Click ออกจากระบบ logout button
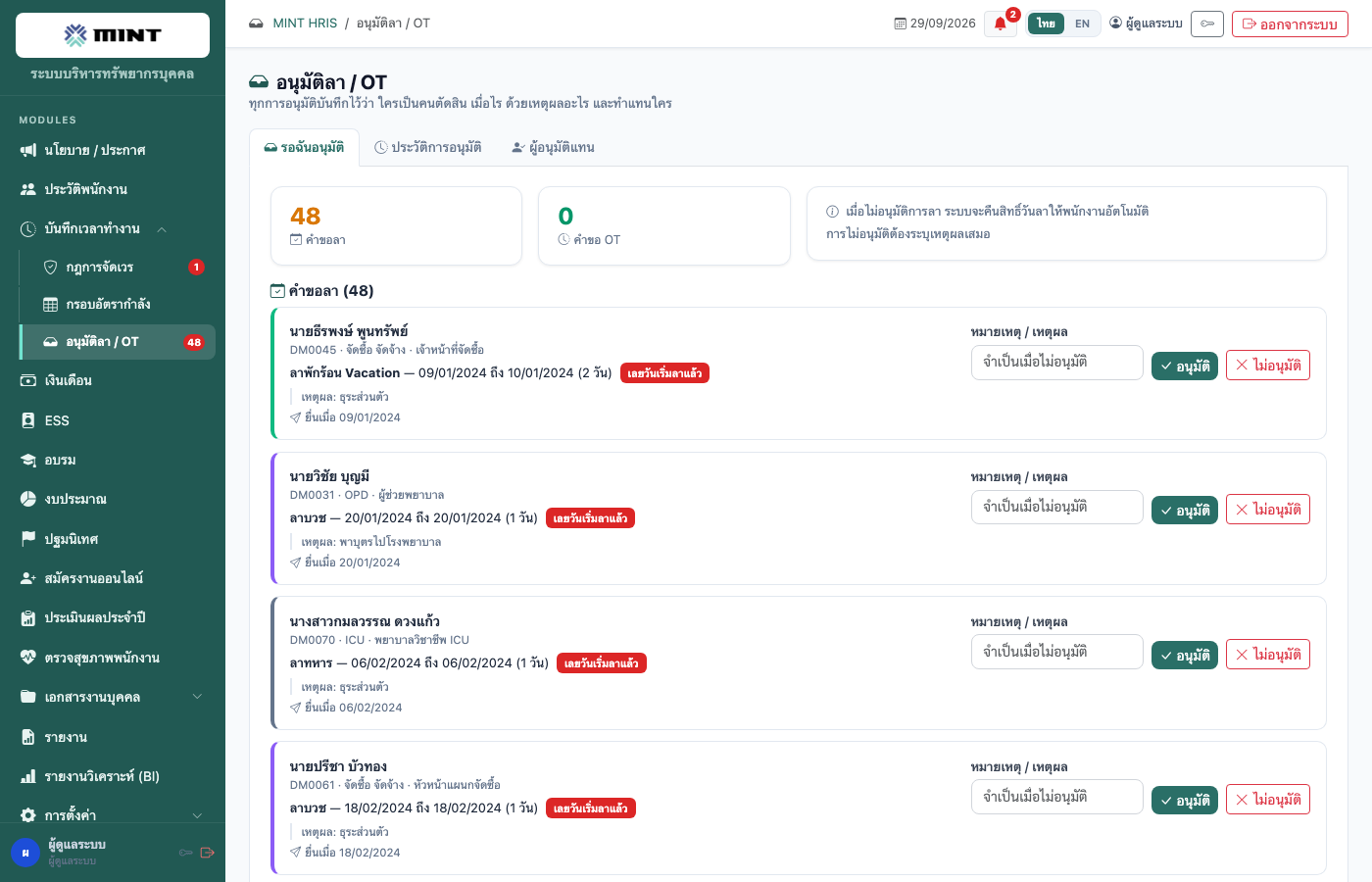Image resolution: width=1372 pixels, height=882 pixels. click(x=1290, y=24)
